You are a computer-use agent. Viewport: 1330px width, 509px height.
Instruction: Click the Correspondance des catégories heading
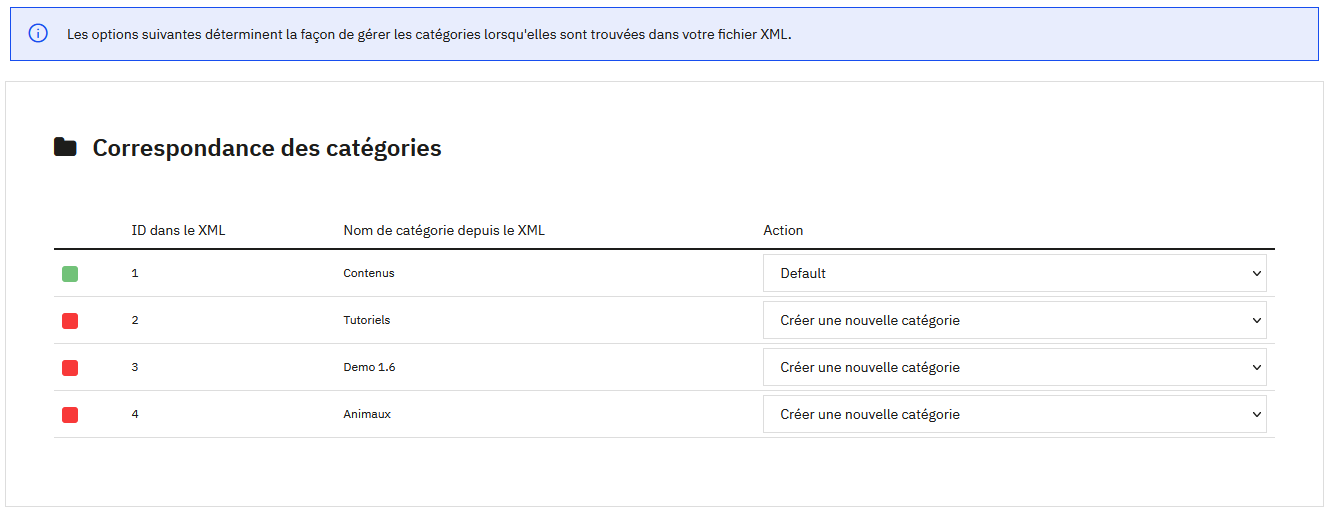[267, 148]
